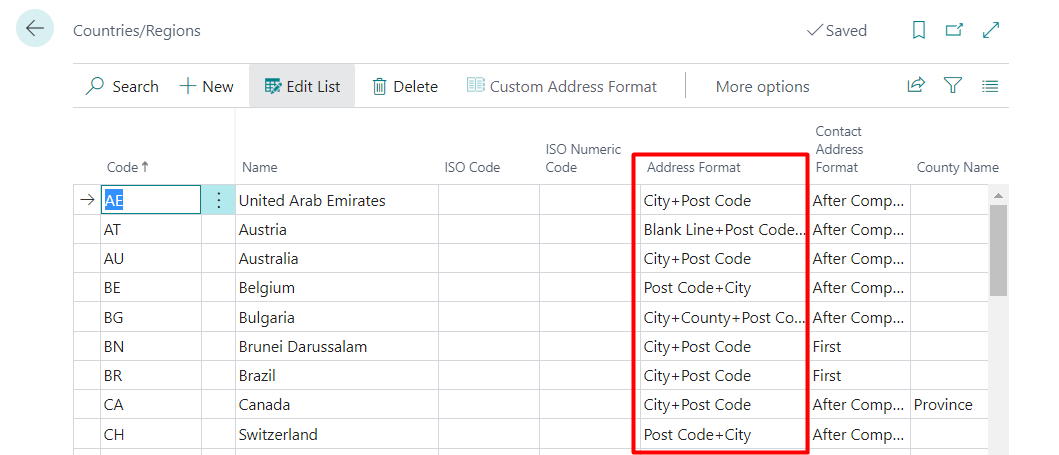Open the Address Format column header menu
This screenshot has height=455, width=1059.
(x=693, y=167)
